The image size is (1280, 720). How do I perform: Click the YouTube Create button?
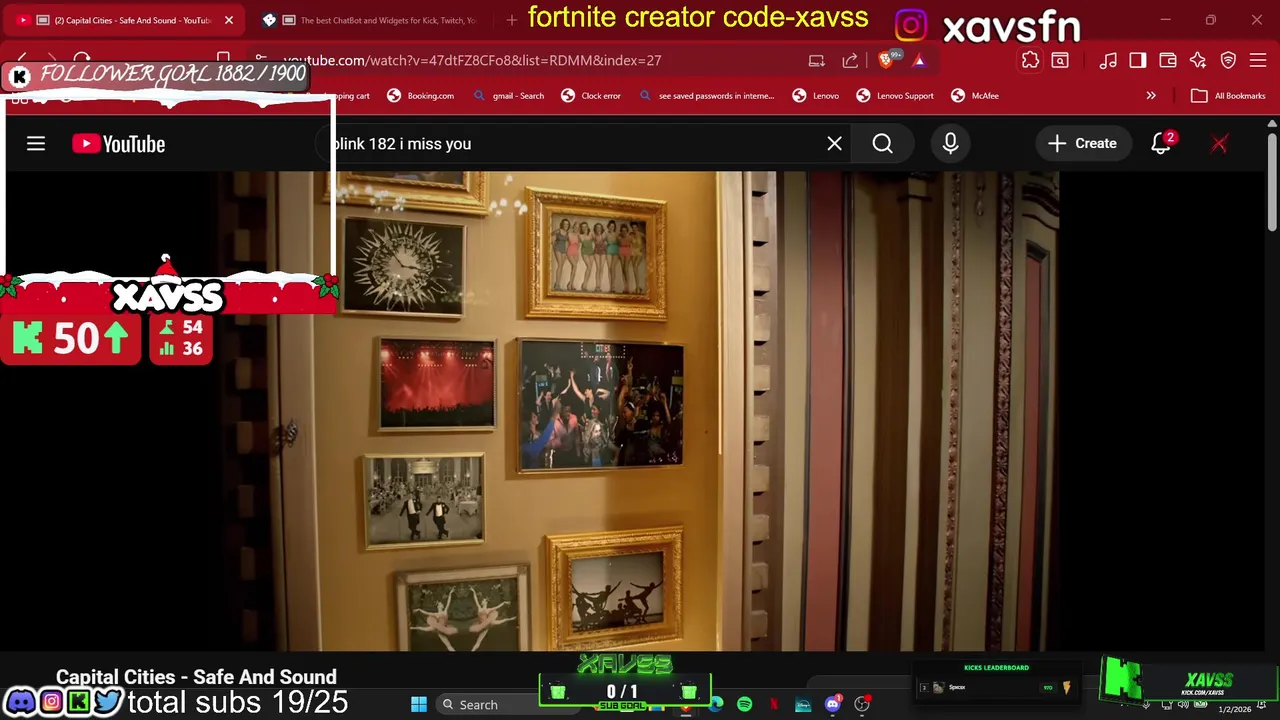click(1082, 144)
